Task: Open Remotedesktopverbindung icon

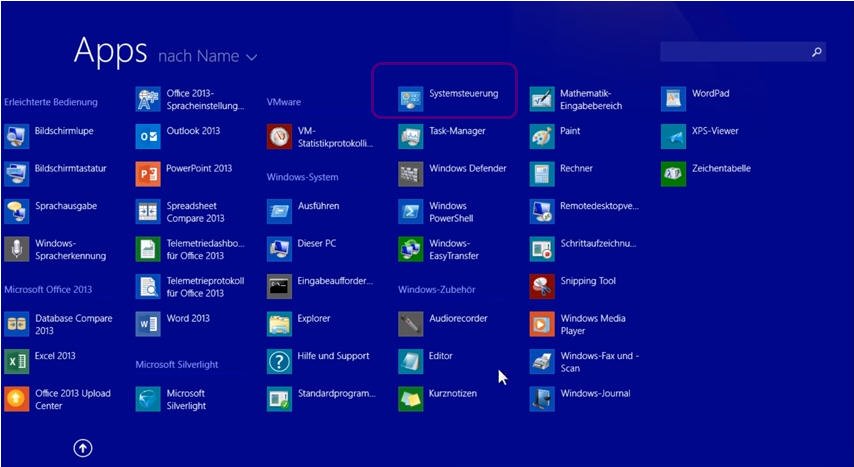Action: 542,211
